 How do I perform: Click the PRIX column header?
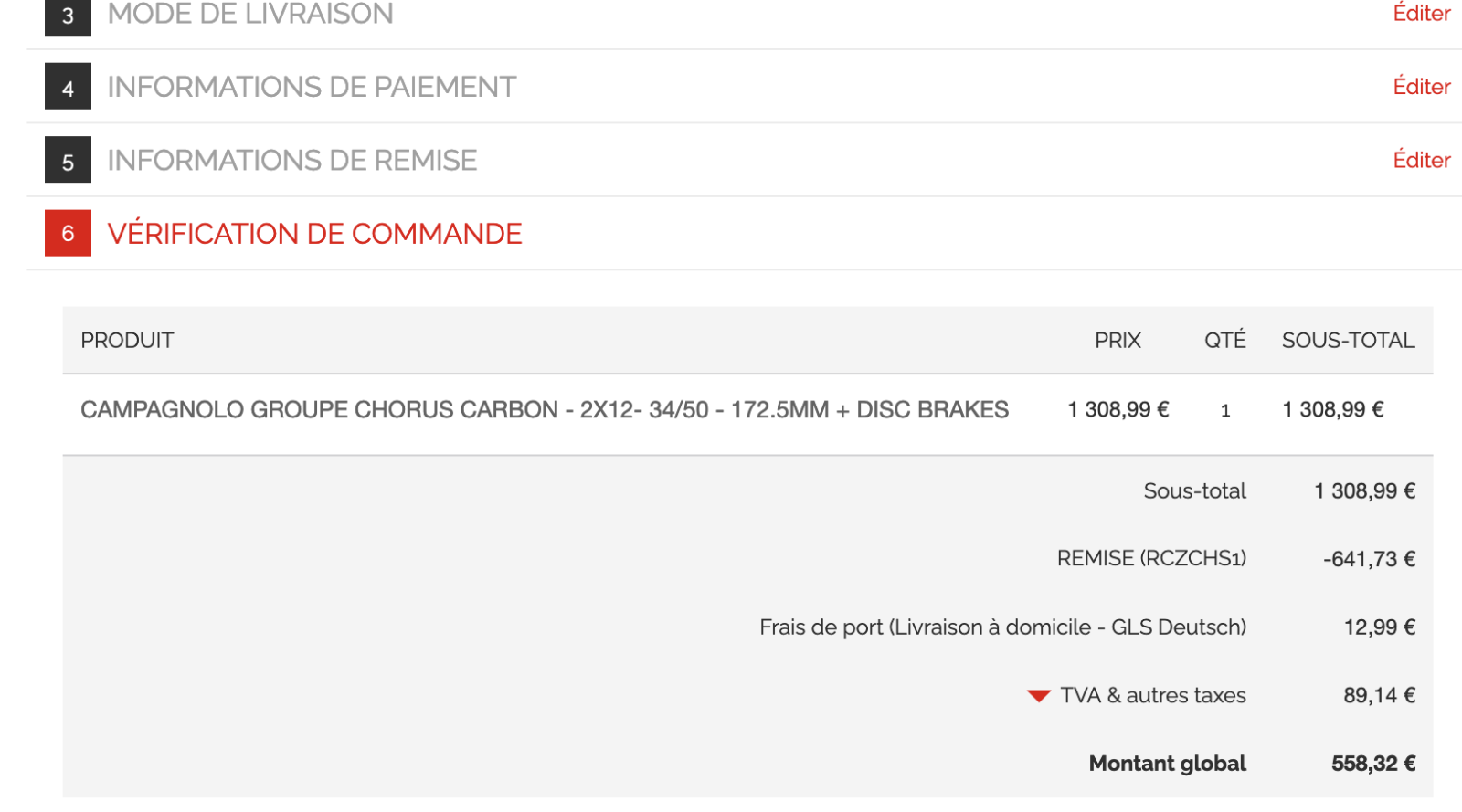pyautogui.click(x=1118, y=341)
